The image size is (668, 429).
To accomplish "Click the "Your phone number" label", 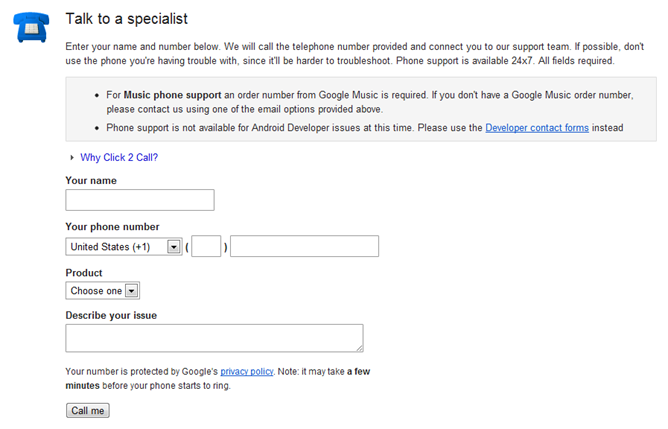I will (x=112, y=227).
